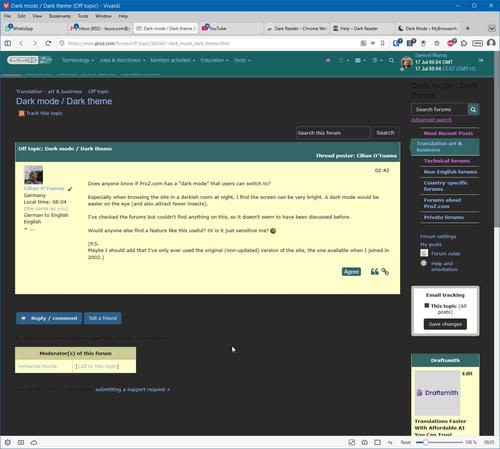Adjust the page zoom slider in status bar

point(440,442)
